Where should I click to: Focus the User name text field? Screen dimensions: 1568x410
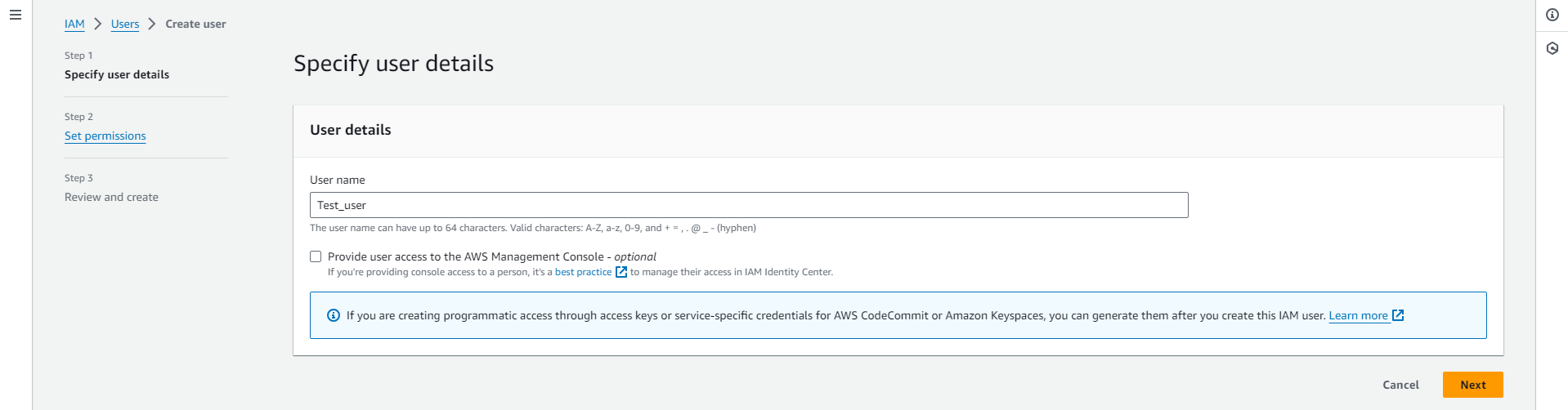click(748, 205)
